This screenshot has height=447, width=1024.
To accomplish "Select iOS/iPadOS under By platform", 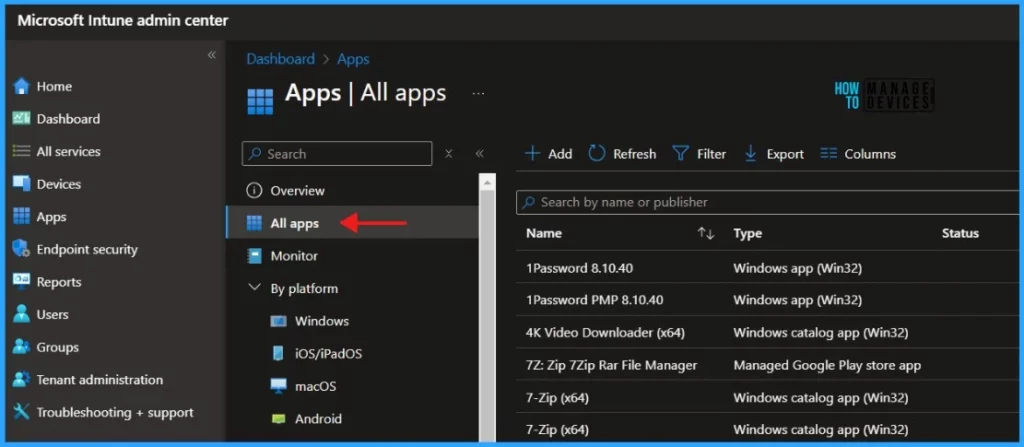I will click(328, 354).
